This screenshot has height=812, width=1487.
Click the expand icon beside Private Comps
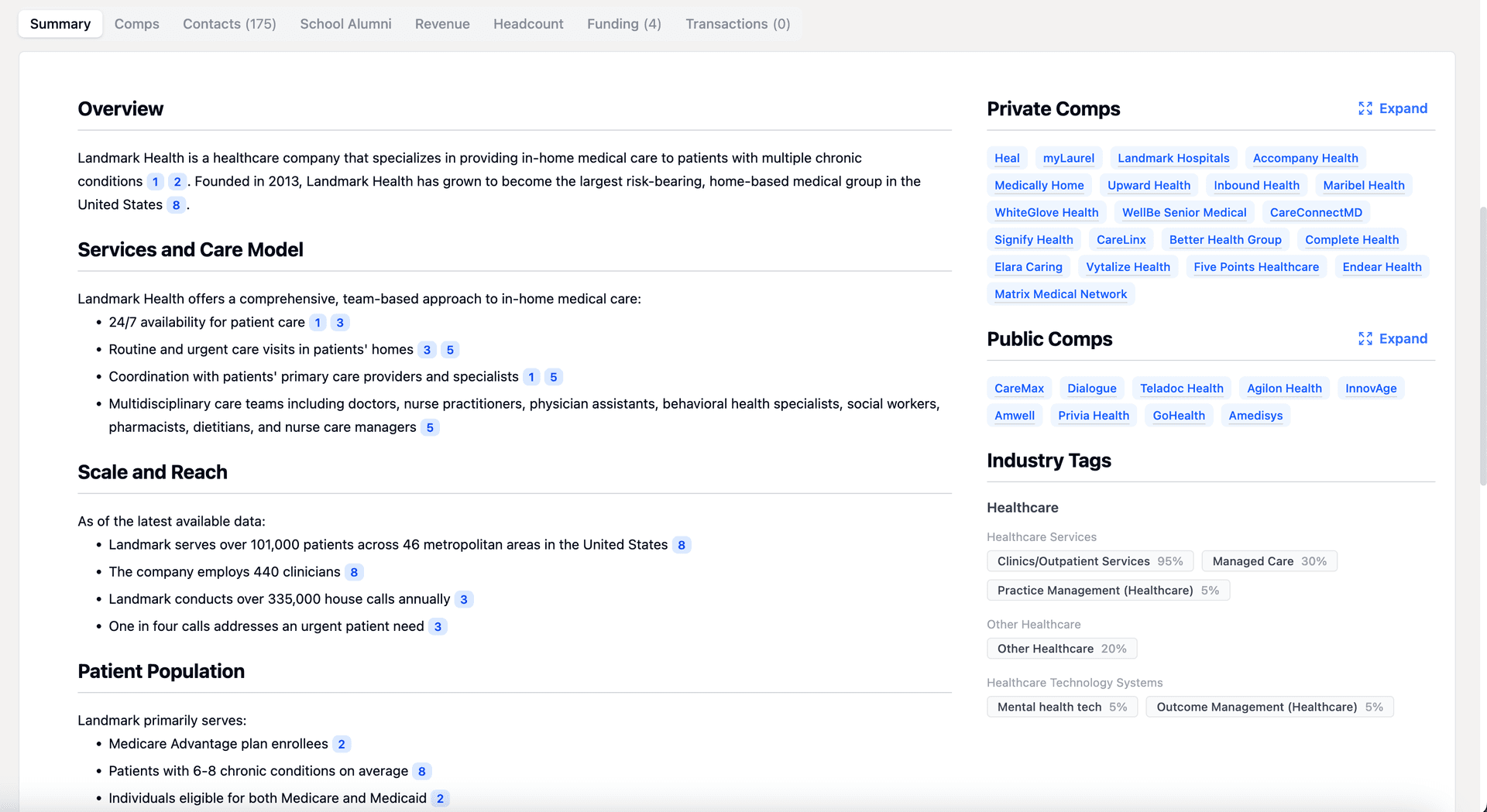tap(1365, 108)
